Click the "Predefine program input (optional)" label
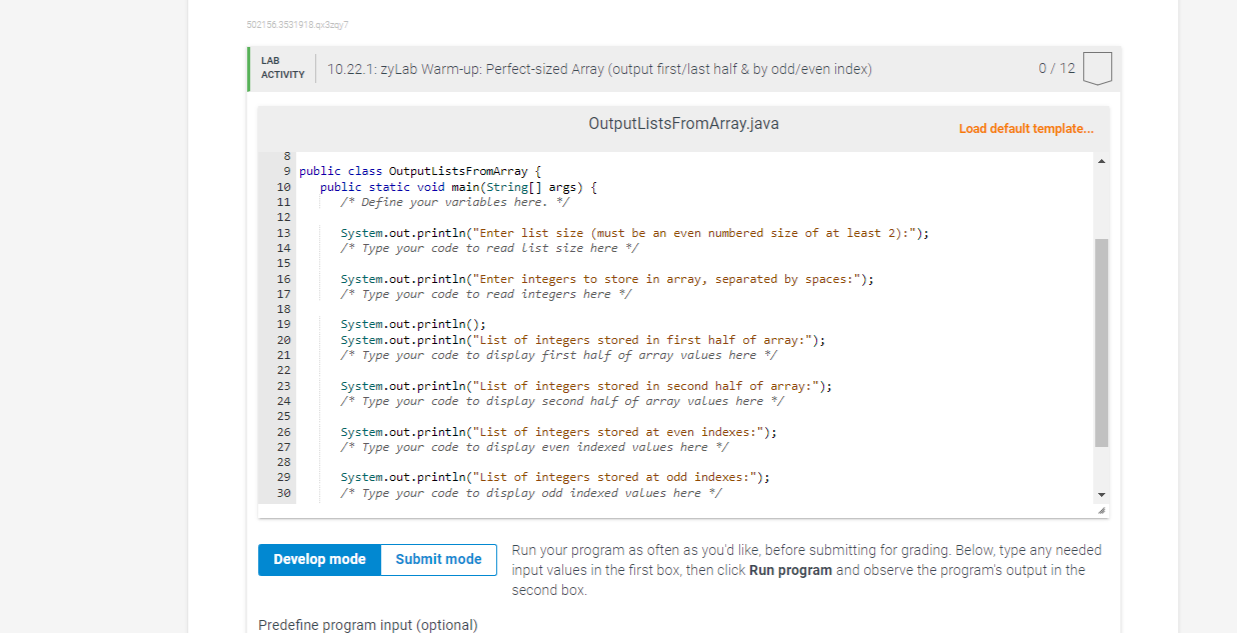 (x=368, y=624)
